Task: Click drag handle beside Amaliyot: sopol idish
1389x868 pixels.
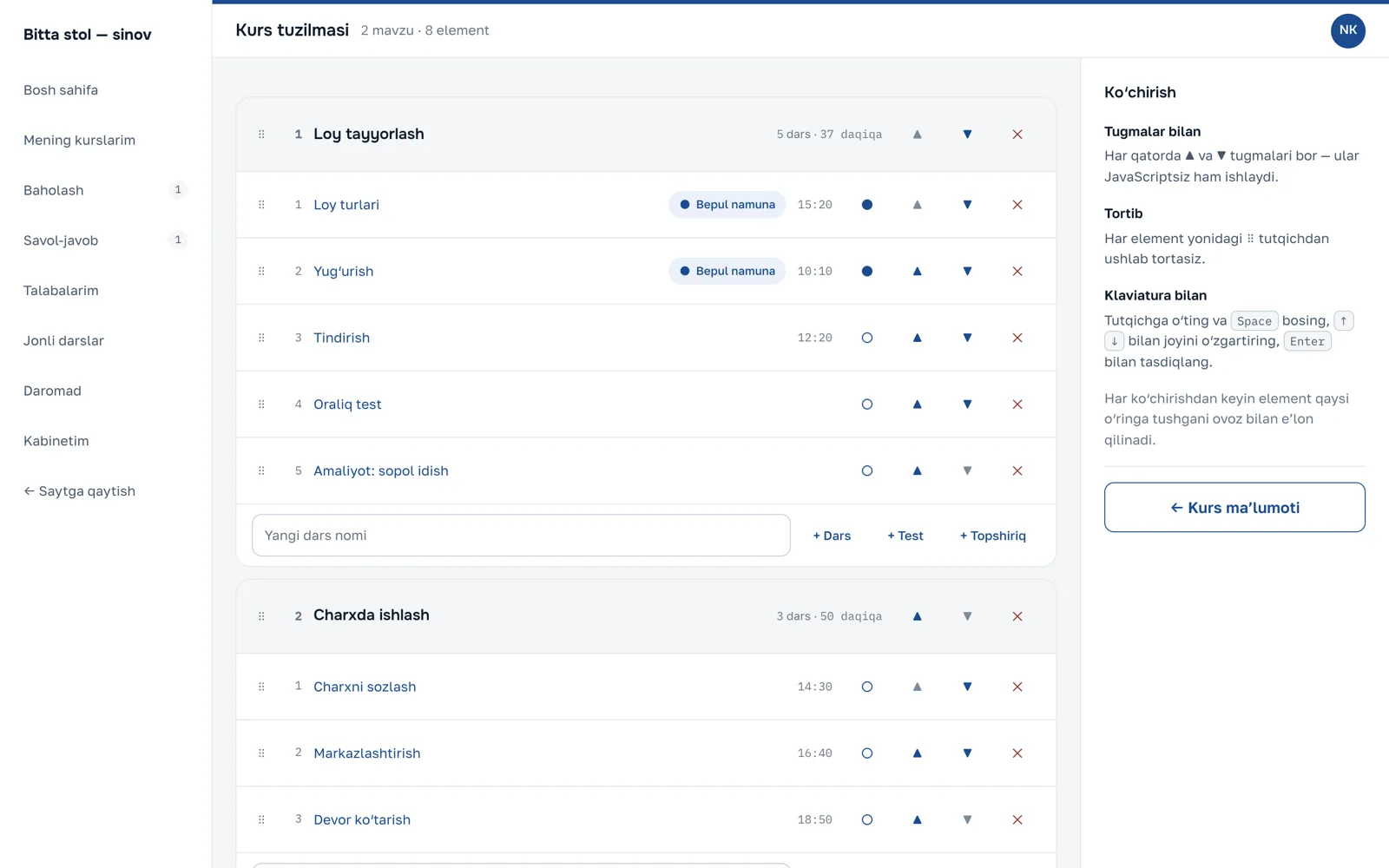Action: (x=261, y=471)
